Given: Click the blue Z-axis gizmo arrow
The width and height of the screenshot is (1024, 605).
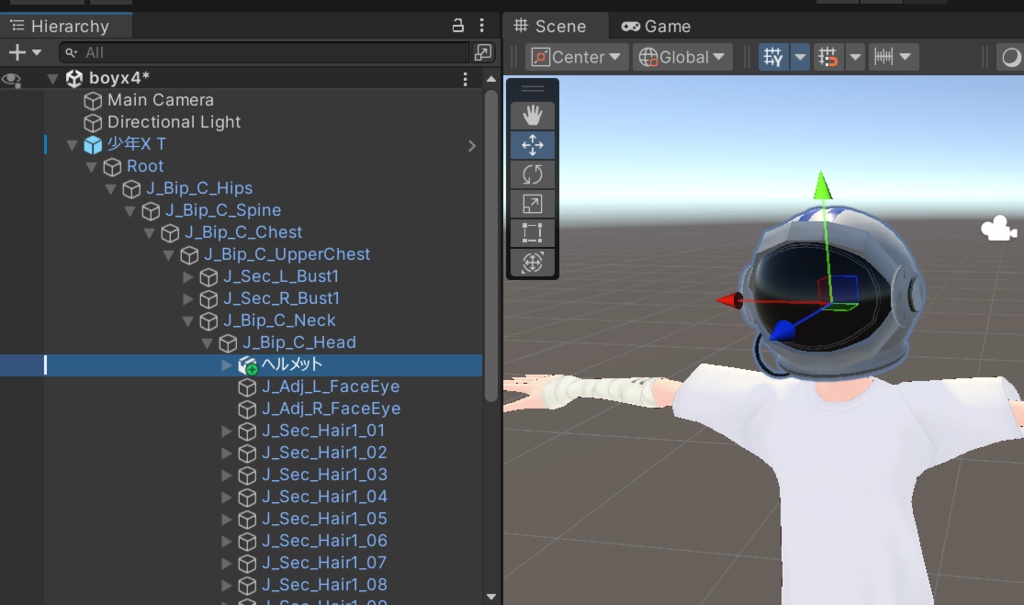Looking at the screenshot, I should (x=782, y=331).
